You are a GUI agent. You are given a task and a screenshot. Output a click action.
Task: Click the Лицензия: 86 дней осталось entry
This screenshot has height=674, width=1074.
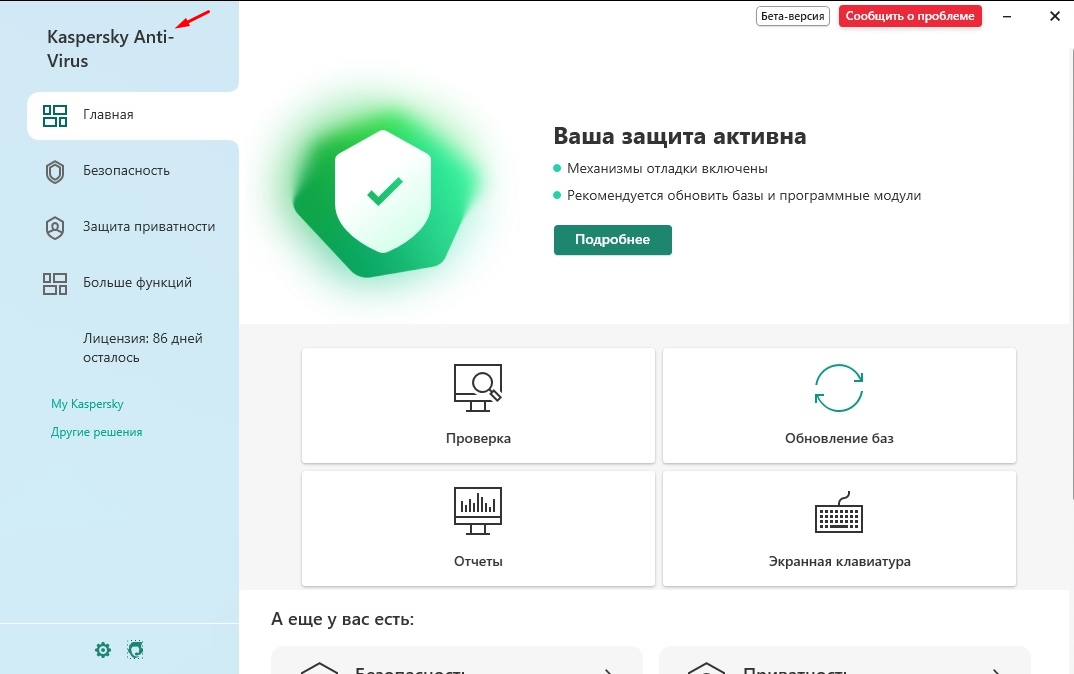coord(142,348)
